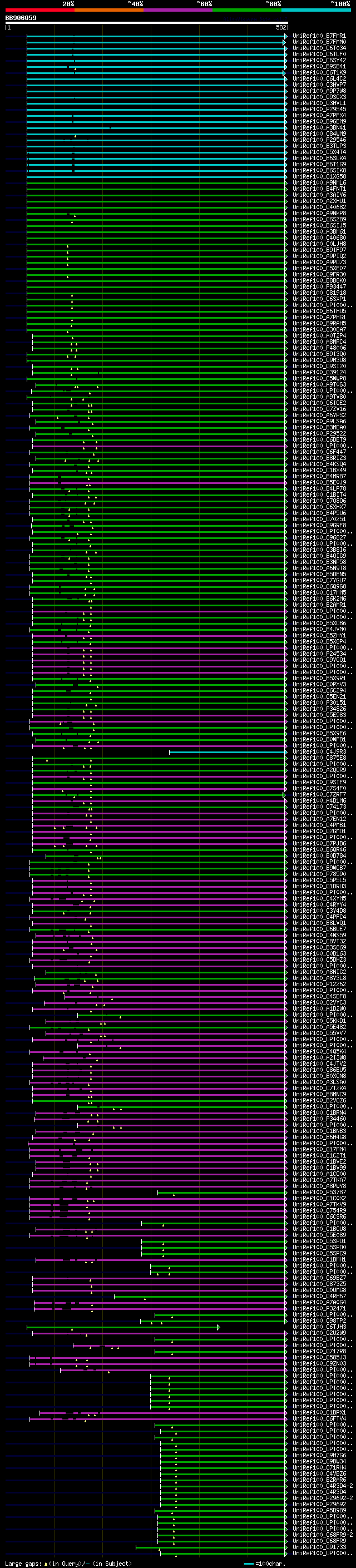This screenshot has width=356, height=1568.
Task: Select hit label UniRef100_C1BPX1
Action: tap(319, 1412)
